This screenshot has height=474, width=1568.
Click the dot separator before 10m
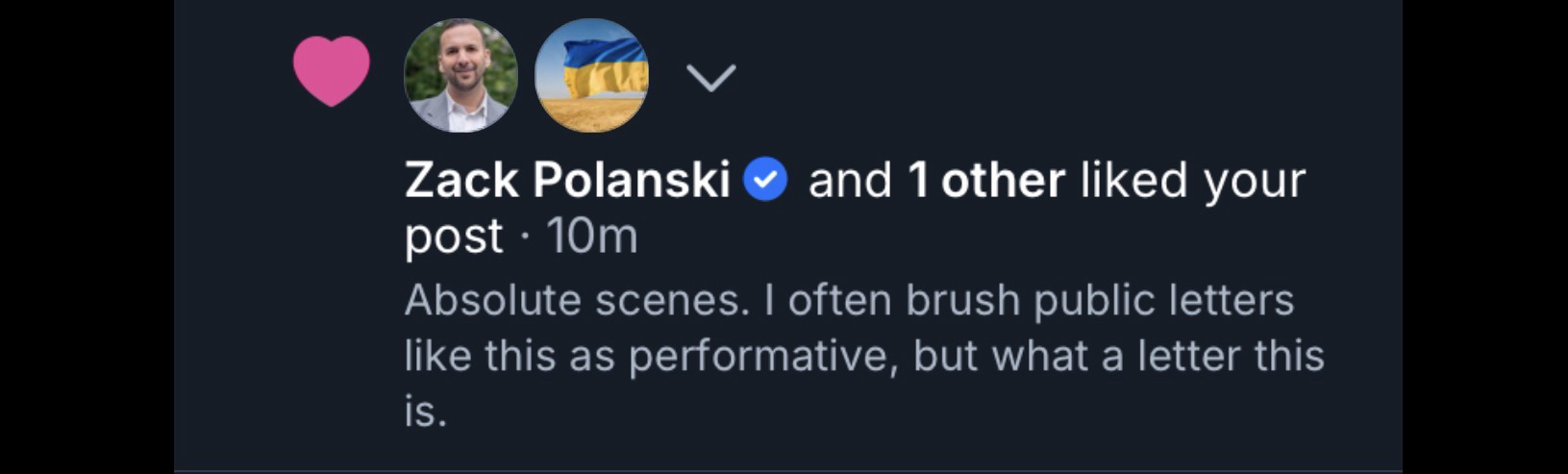(524, 237)
